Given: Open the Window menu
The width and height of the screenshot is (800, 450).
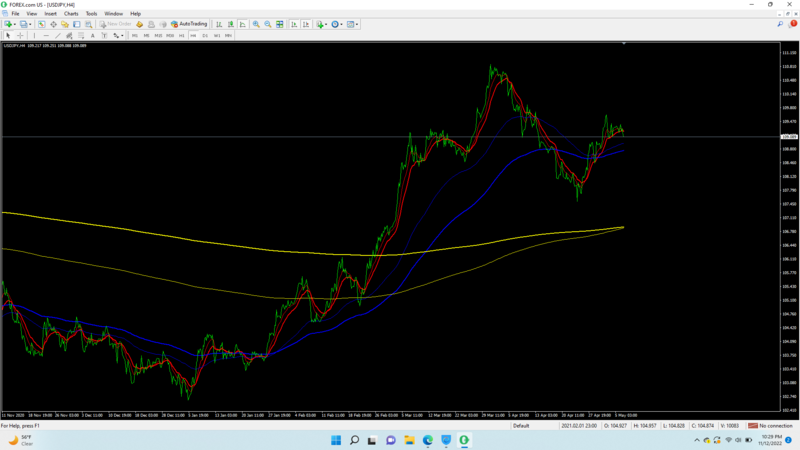Looking at the screenshot, I should coord(113,14).
